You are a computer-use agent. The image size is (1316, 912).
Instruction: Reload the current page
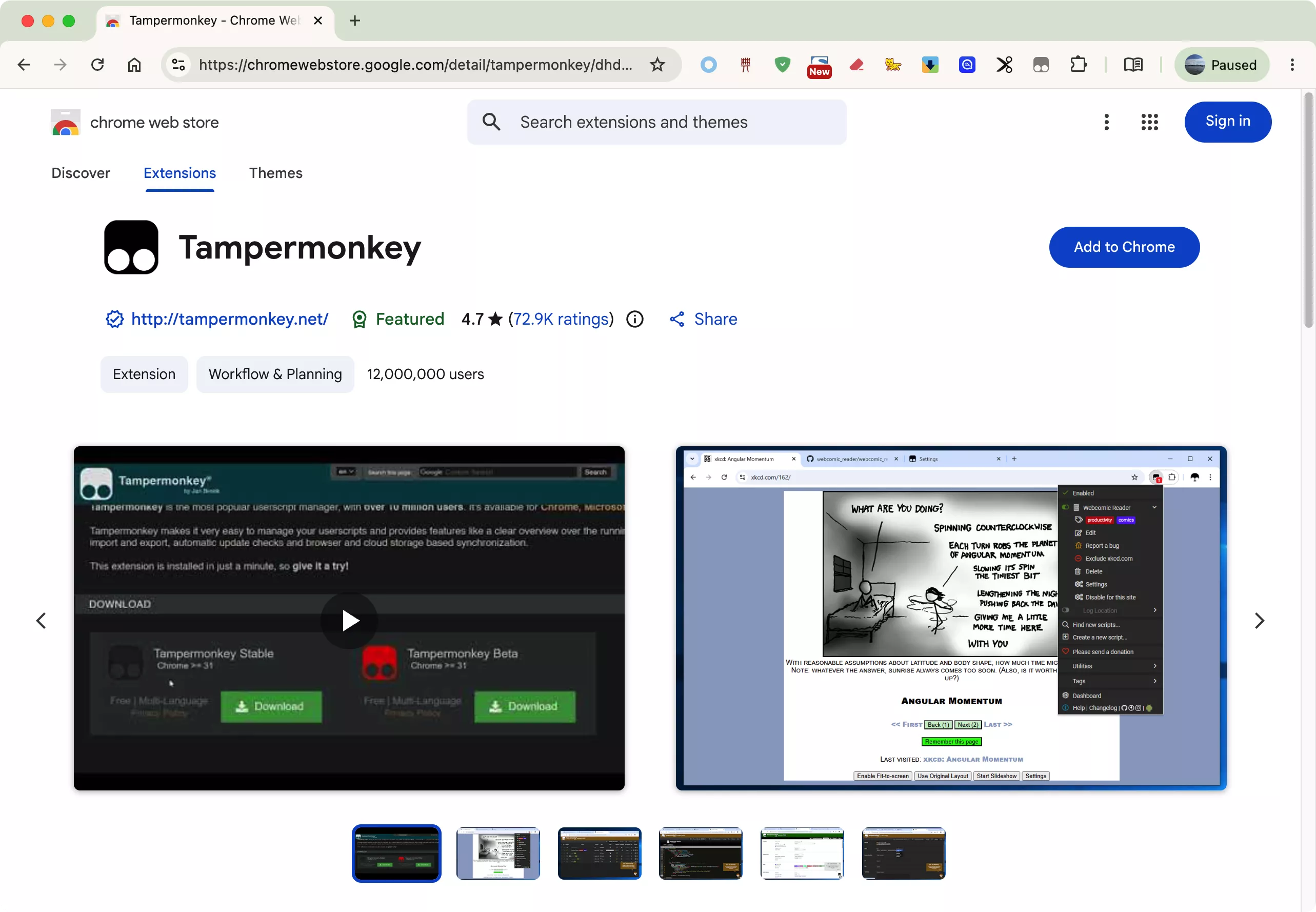[97, 65]
